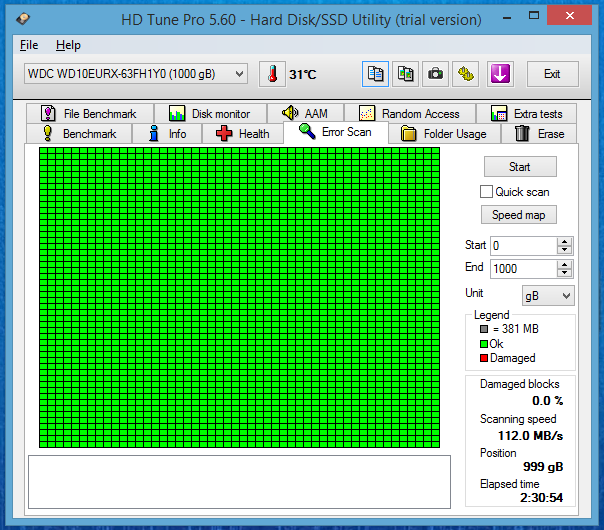Switch to the Disk monitor tab
The width and height of the screenshot is (604, 530).
coord(210,114)
